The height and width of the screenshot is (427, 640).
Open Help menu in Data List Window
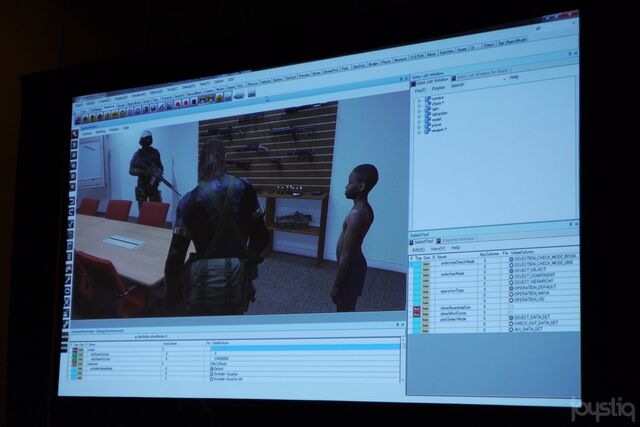click(514, 77)
